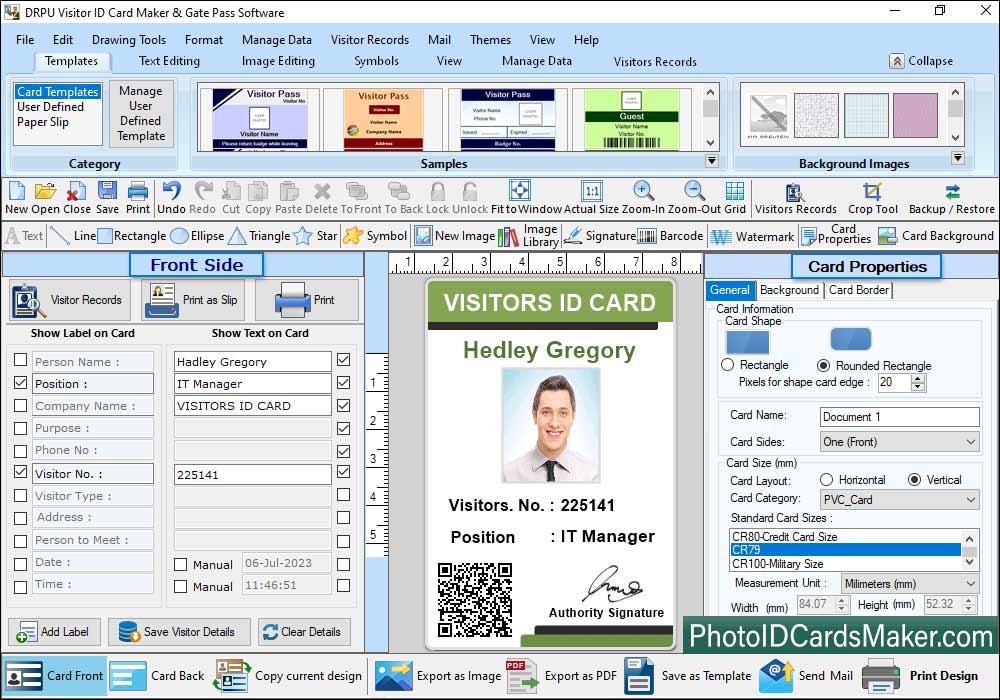Open the Card Category dropdown

pyautogui.click(x=899, y=500)
